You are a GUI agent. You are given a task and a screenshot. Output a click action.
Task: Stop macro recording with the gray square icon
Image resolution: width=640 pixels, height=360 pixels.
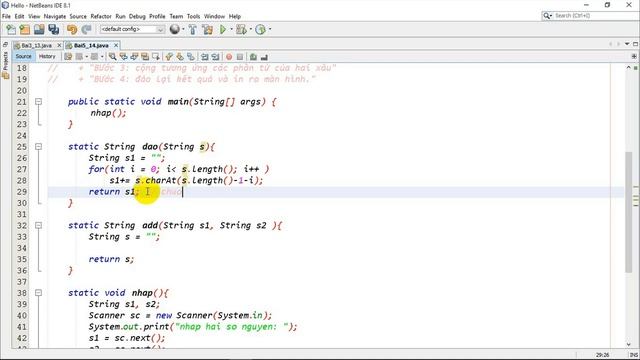(x=240, y=57)
